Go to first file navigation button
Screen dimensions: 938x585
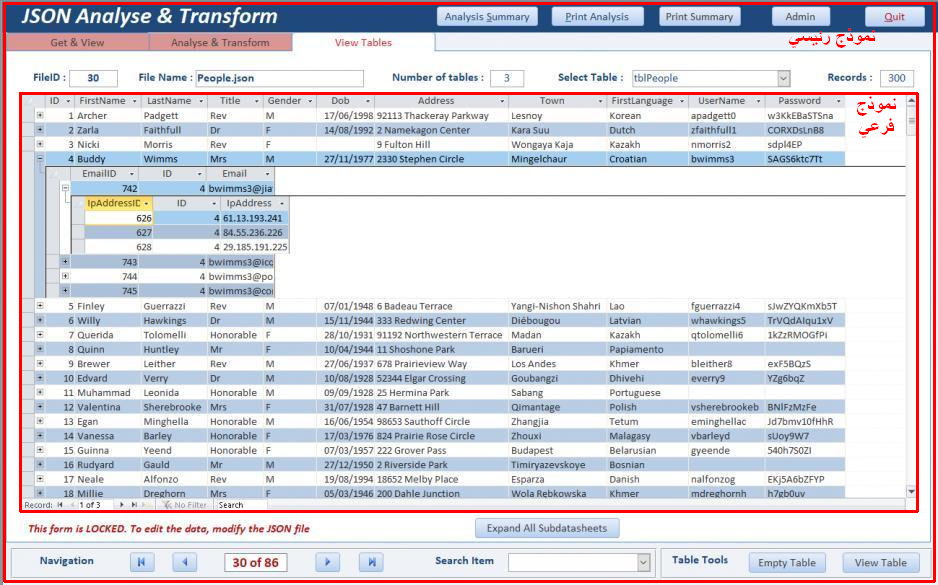[142, 562]
